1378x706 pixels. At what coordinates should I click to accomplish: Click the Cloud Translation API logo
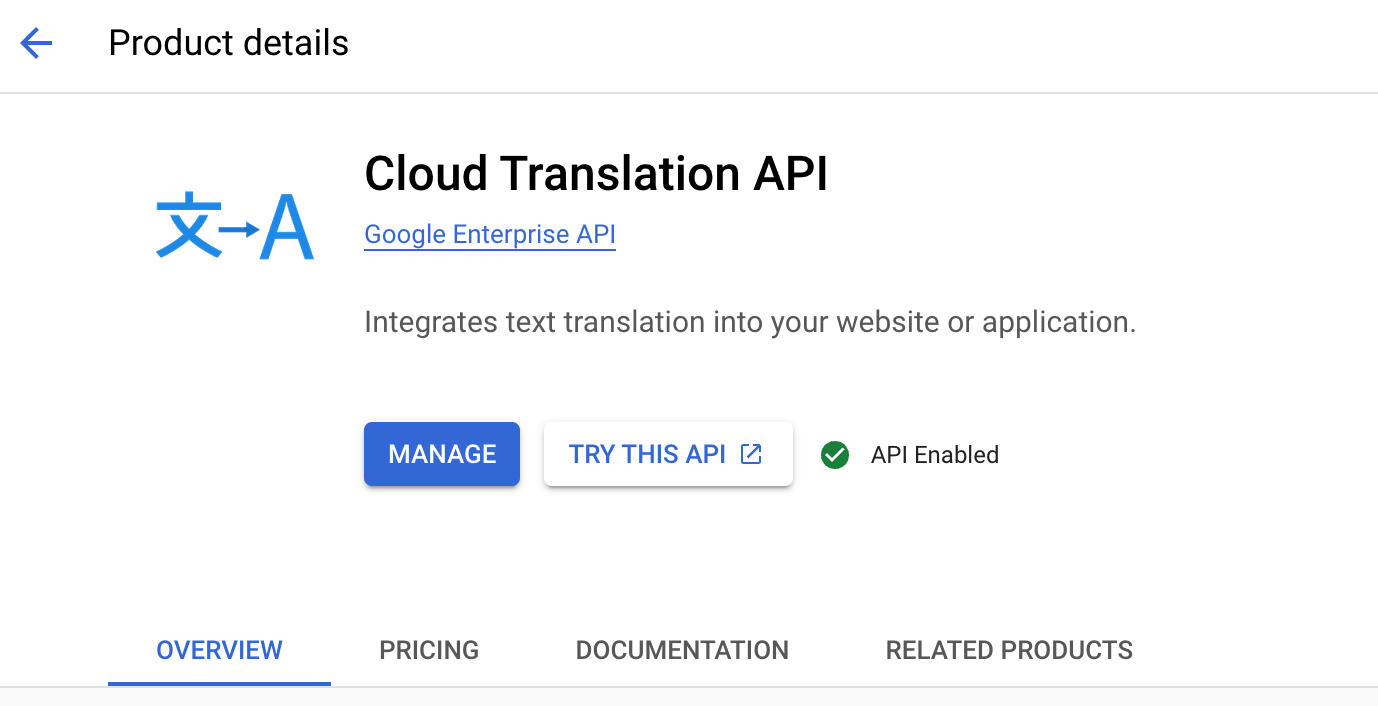pos(235,227)
